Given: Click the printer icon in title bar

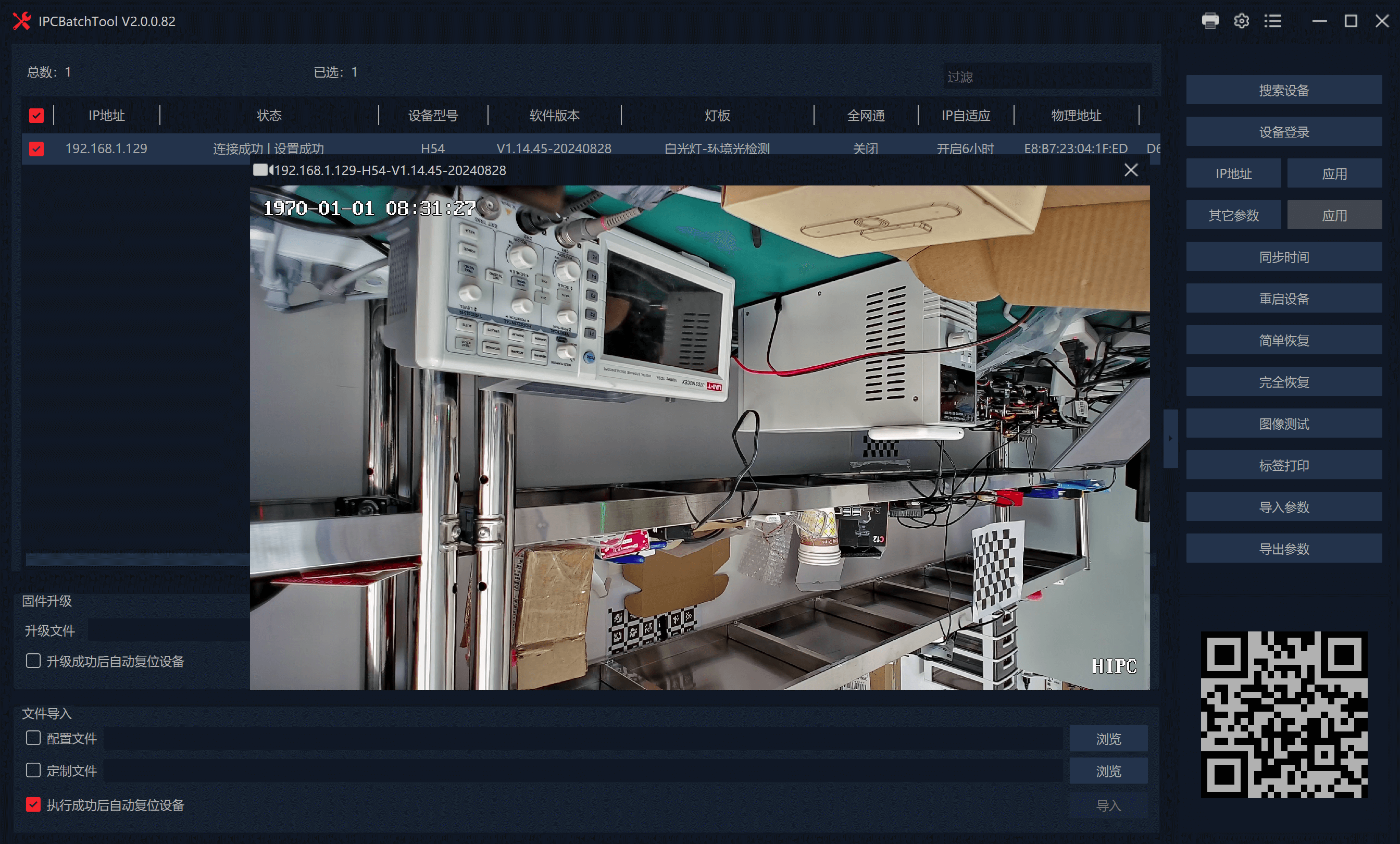Looking at the screenshot, I should click(1210, 21).
